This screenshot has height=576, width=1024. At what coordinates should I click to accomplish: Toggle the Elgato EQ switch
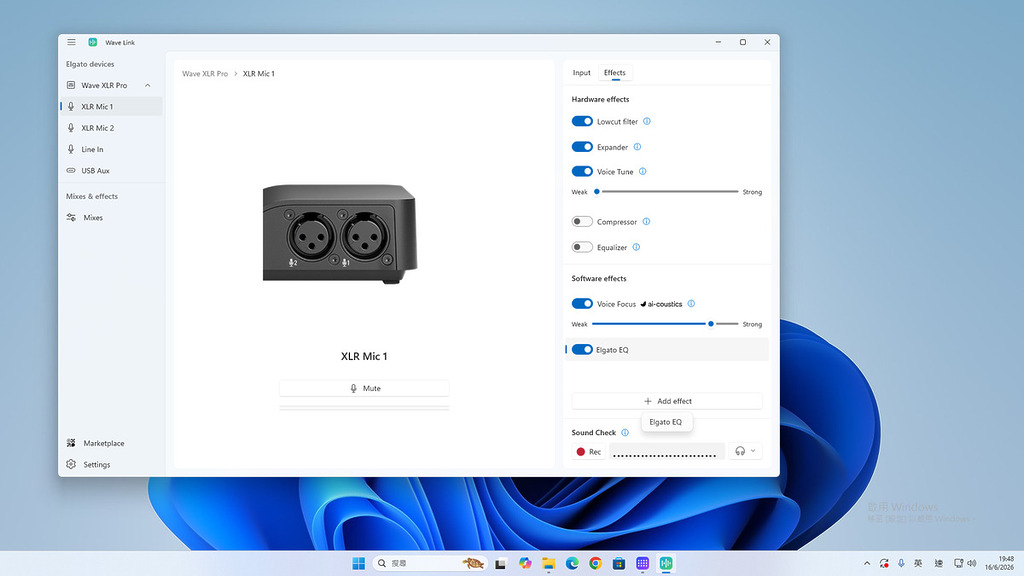click(582, 349)
